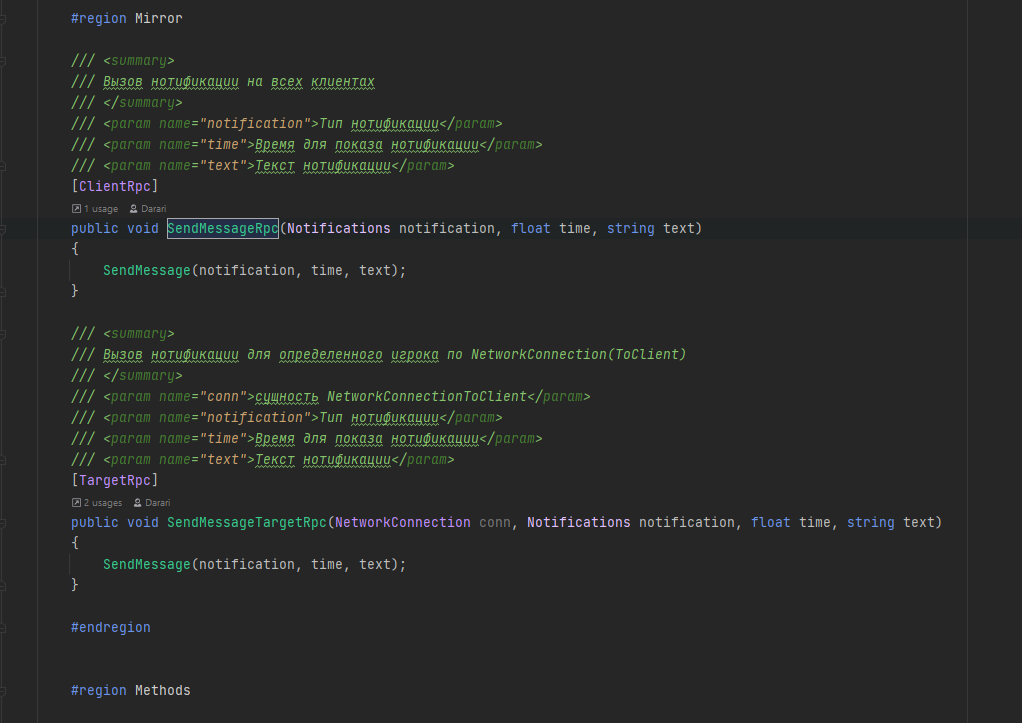Place cursor on the #endregion directive
Image resolution: width=1022 pixels, height=723 pixels.
coord(110,627)
